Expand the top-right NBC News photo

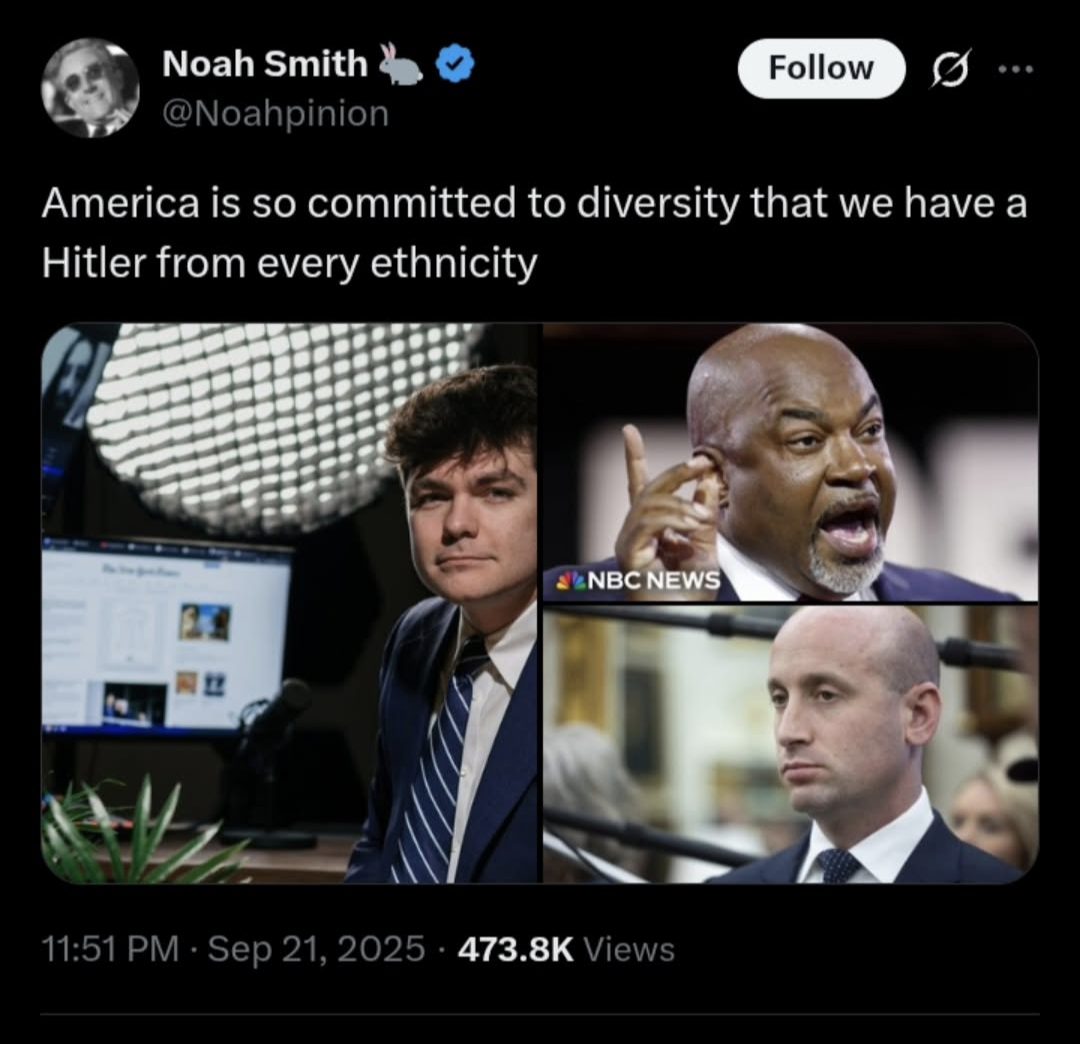tap(791, 462)
